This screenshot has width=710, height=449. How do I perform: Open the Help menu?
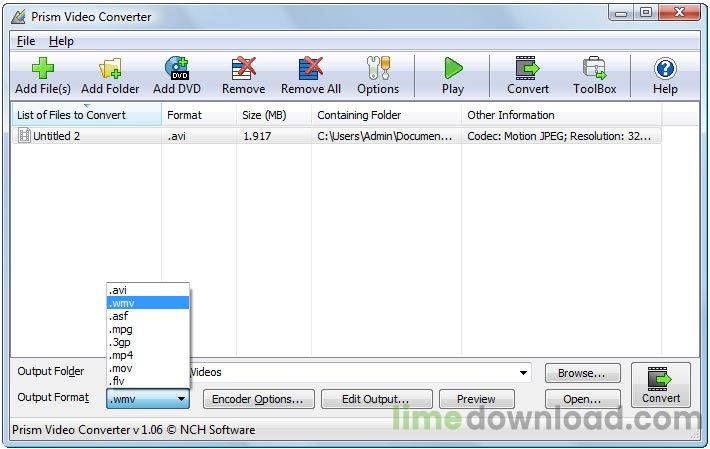coord(61,41)
